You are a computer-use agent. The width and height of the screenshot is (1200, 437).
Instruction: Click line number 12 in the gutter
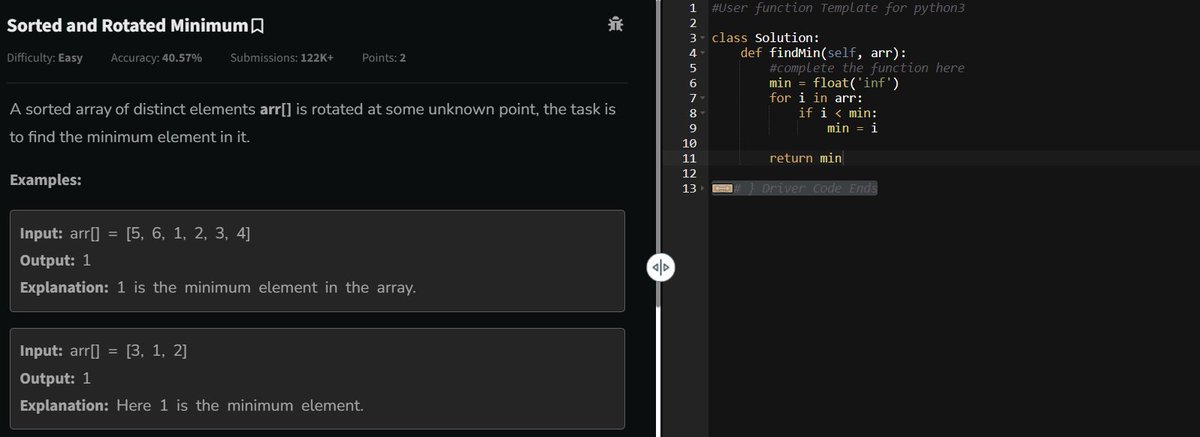[688, 174]
